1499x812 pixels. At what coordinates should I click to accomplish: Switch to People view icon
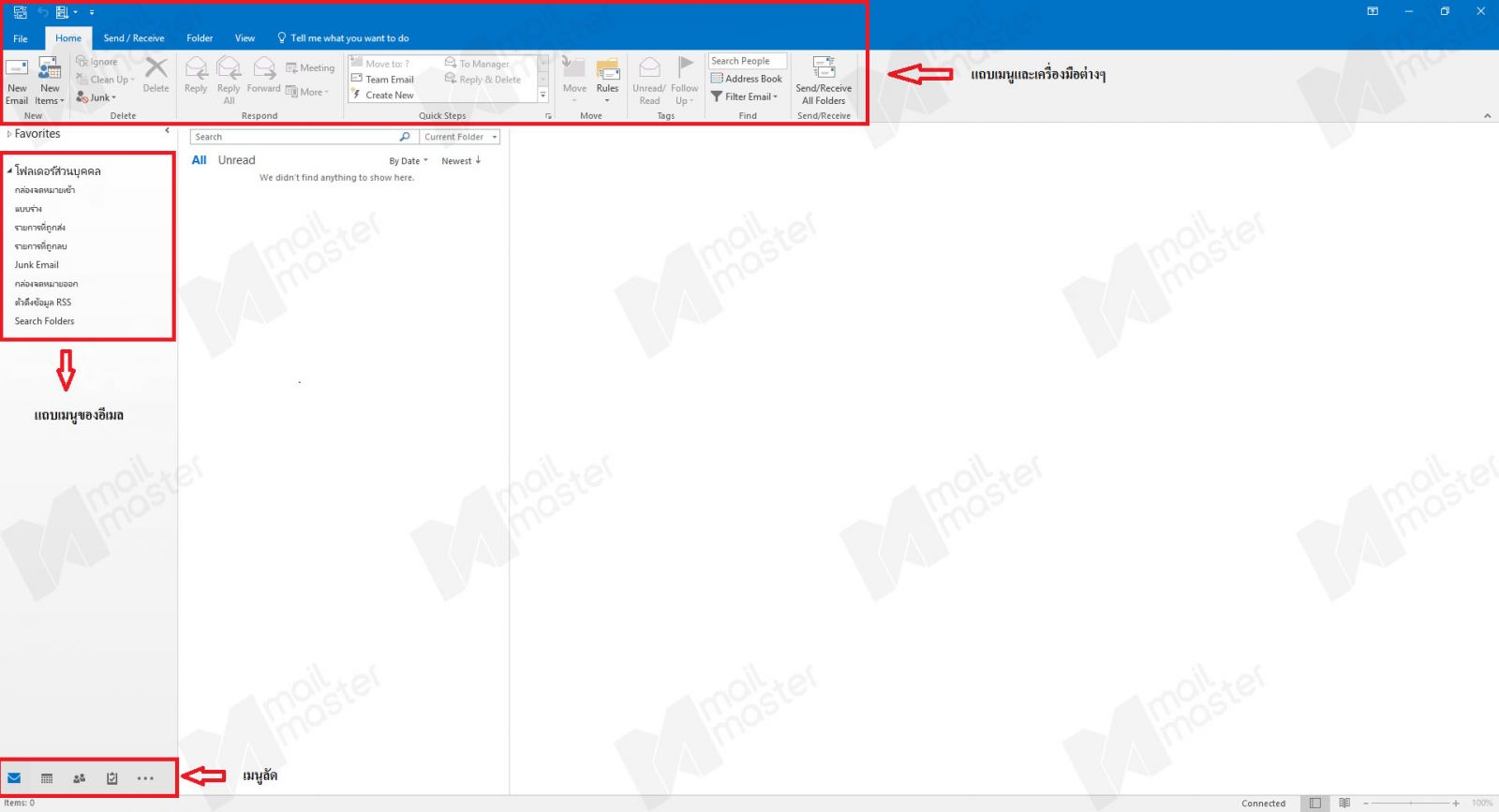pyautogui.click(x=80, y=778)
